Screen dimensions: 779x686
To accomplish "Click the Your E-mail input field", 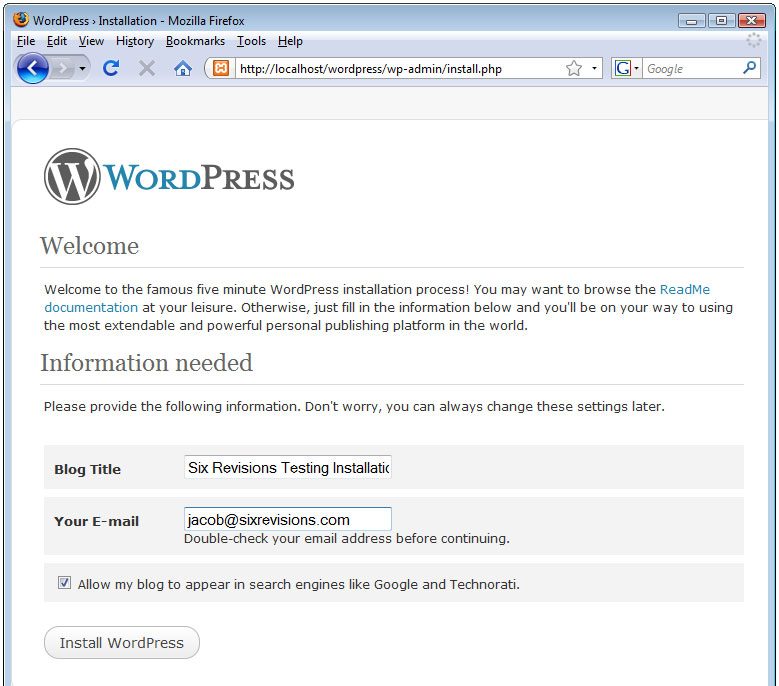I will click(288, 519).
